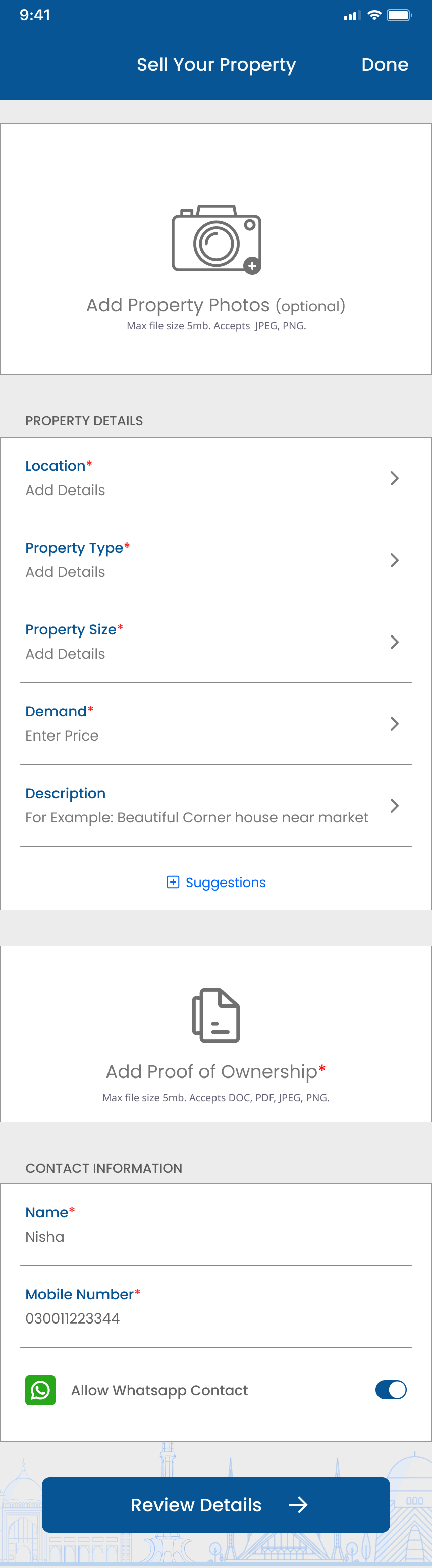Tap Done in the header
Viewport: 432px width, 1568px height.
[x=385, y=65]
